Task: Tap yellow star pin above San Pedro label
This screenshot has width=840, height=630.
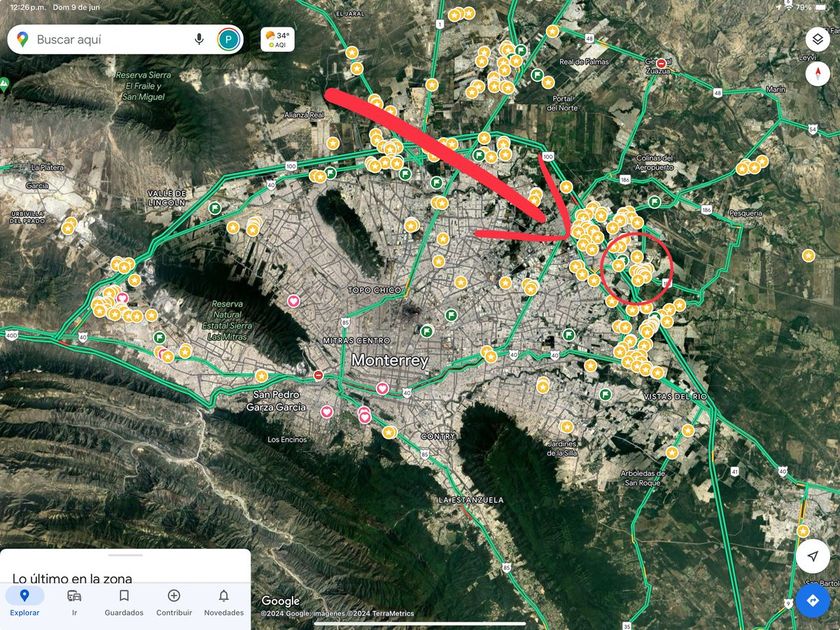Action: (x=261, y=376)
